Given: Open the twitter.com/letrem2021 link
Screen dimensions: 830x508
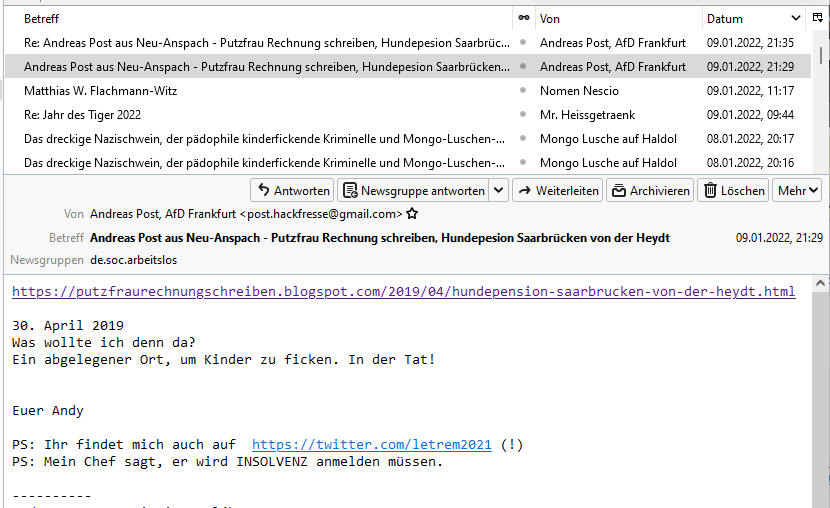Looking at the screenshot, I should pyautogui.click(x=372, y=444).
